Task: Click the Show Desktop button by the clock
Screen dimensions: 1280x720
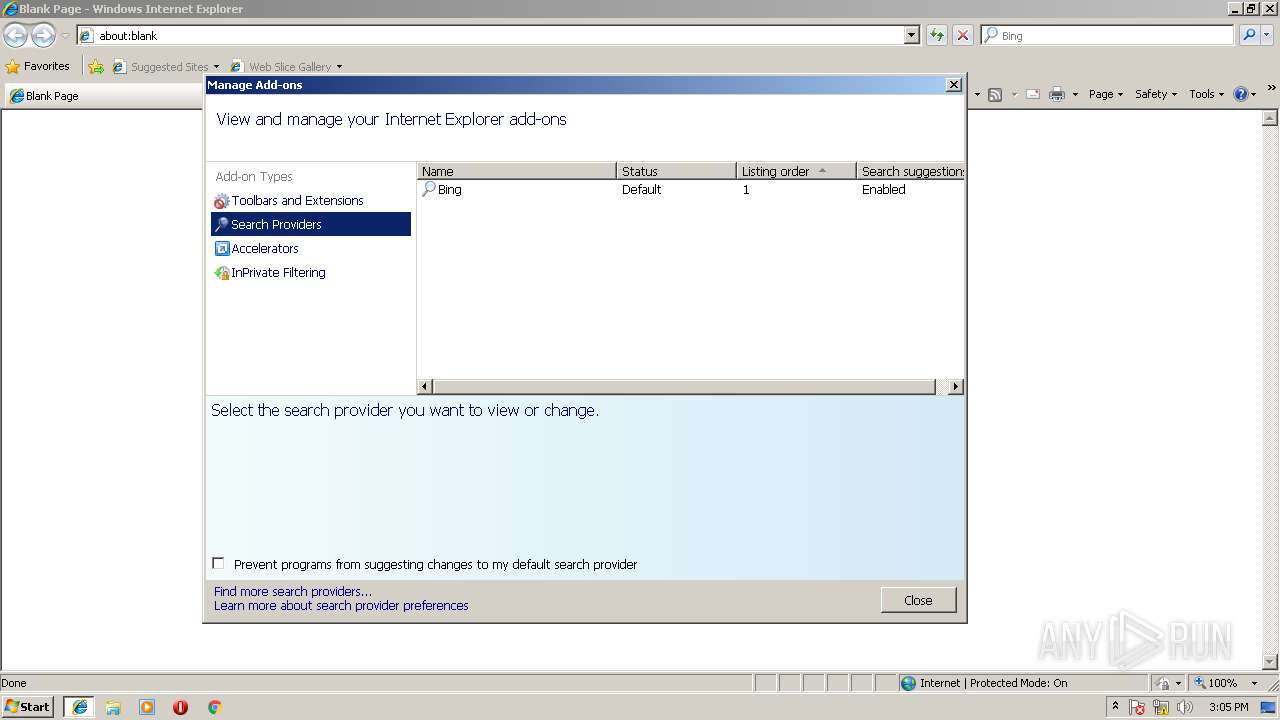Action: tap(1268, 707)
